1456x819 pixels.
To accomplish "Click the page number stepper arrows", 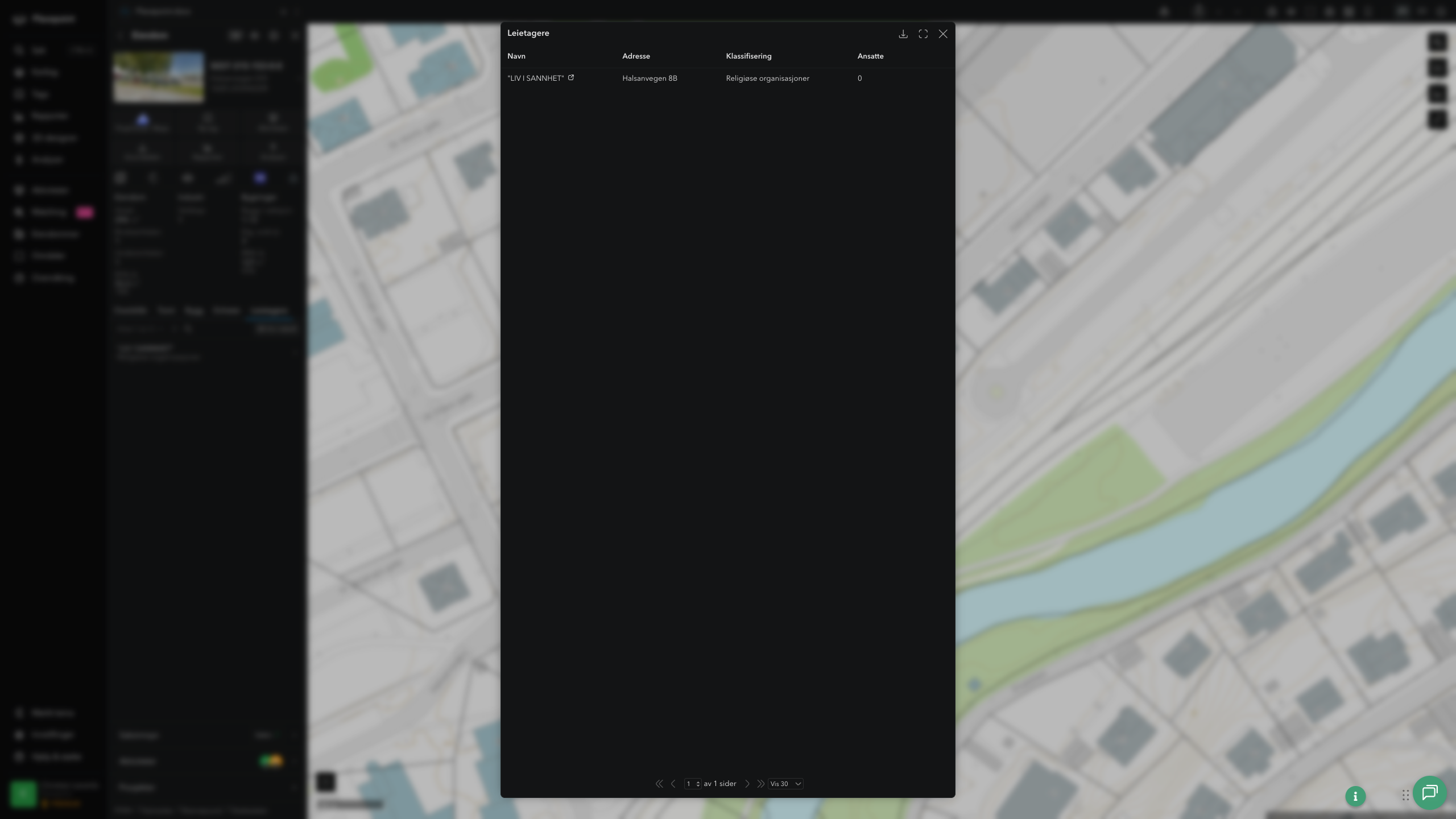I will pos(698,784).
